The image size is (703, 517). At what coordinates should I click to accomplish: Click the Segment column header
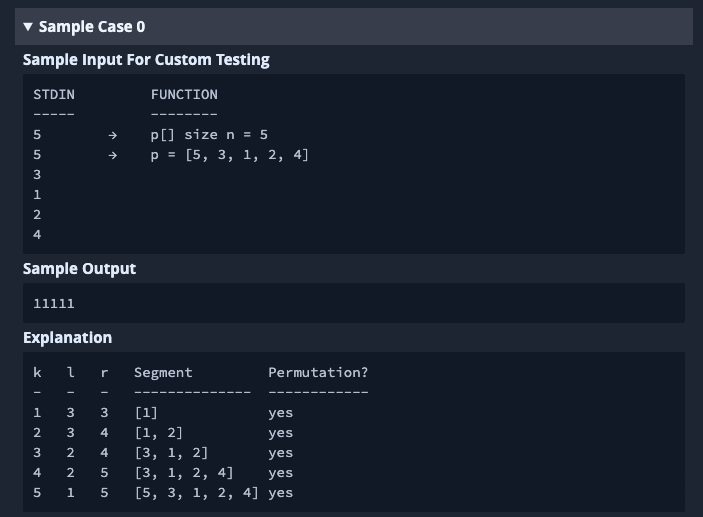coord(163,373)
